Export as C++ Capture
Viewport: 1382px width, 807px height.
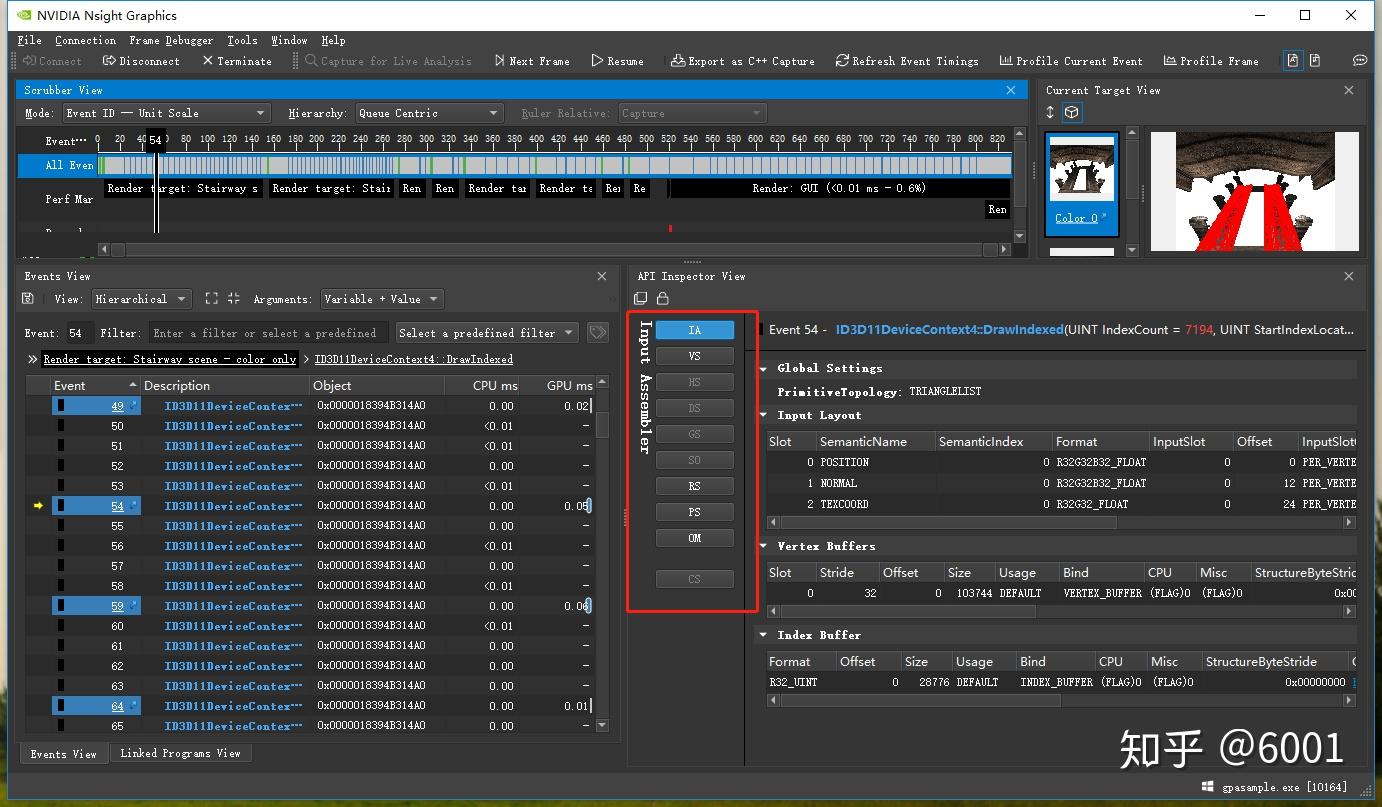coord(742,61)
